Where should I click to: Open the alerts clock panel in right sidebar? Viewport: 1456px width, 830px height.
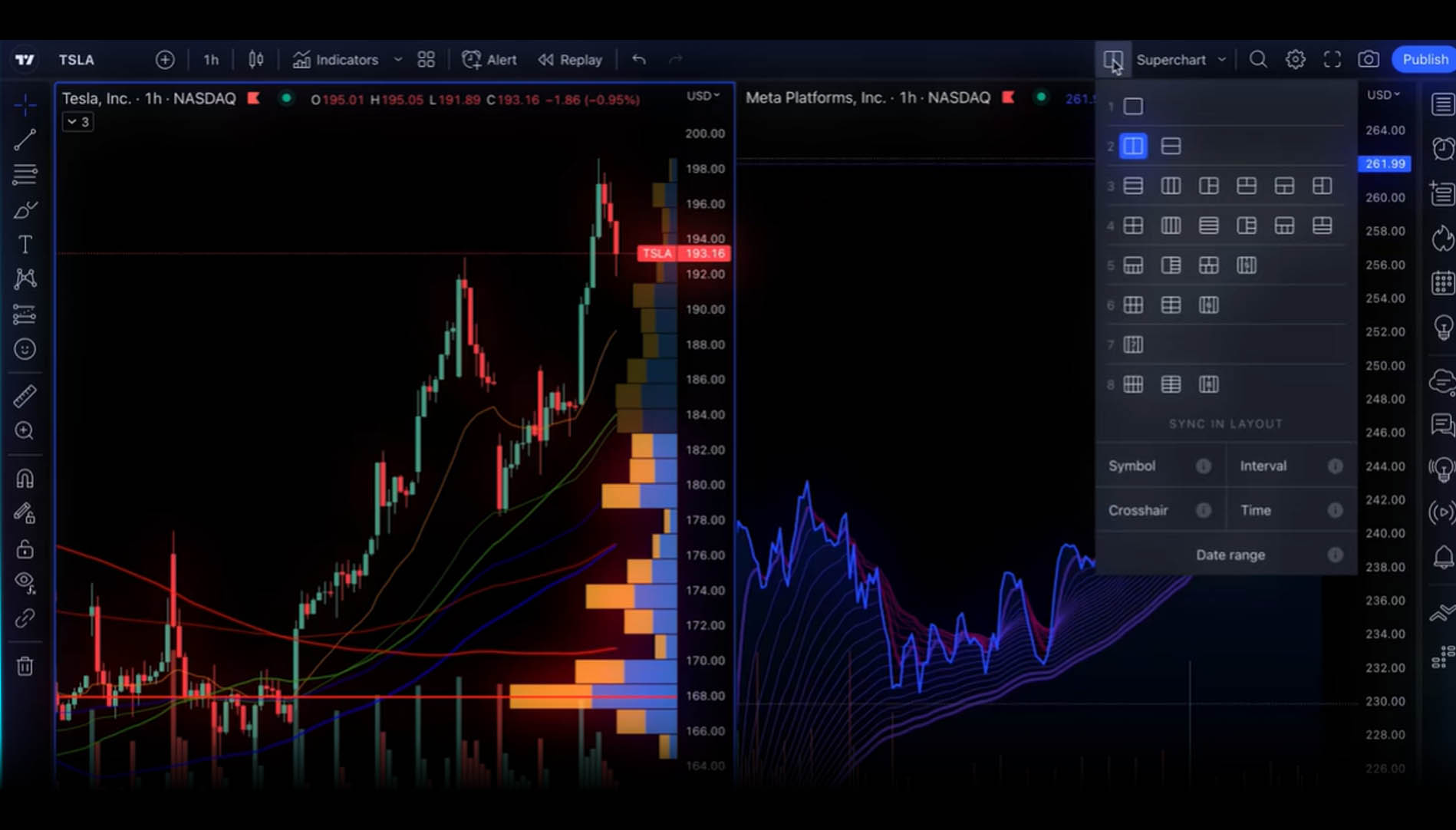point(1442,148)
